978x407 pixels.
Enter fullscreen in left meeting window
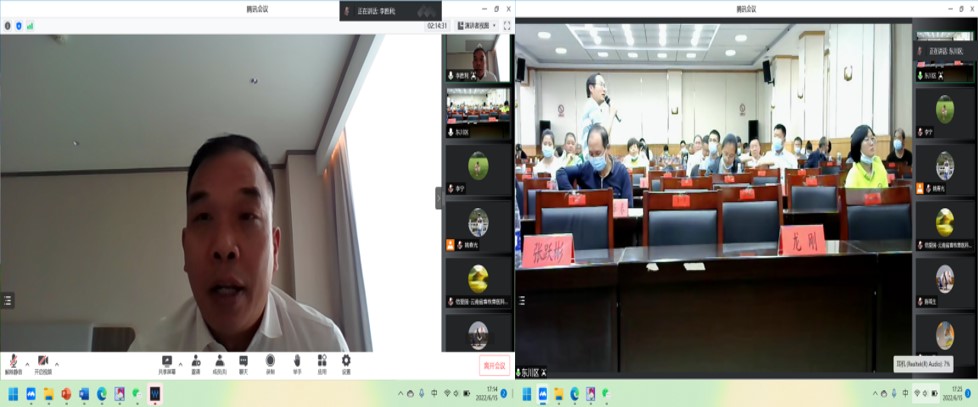[506, 26]
